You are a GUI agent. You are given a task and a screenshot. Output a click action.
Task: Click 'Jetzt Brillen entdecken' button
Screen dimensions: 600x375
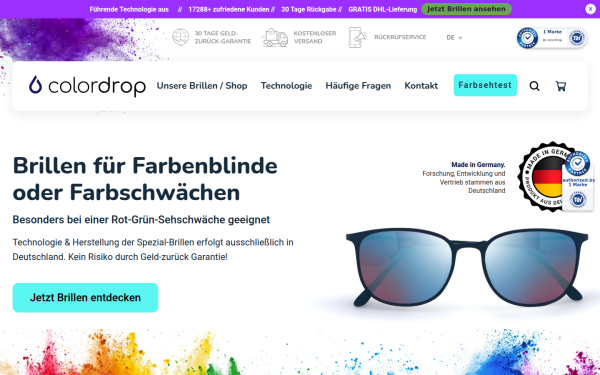click(85, 297)
